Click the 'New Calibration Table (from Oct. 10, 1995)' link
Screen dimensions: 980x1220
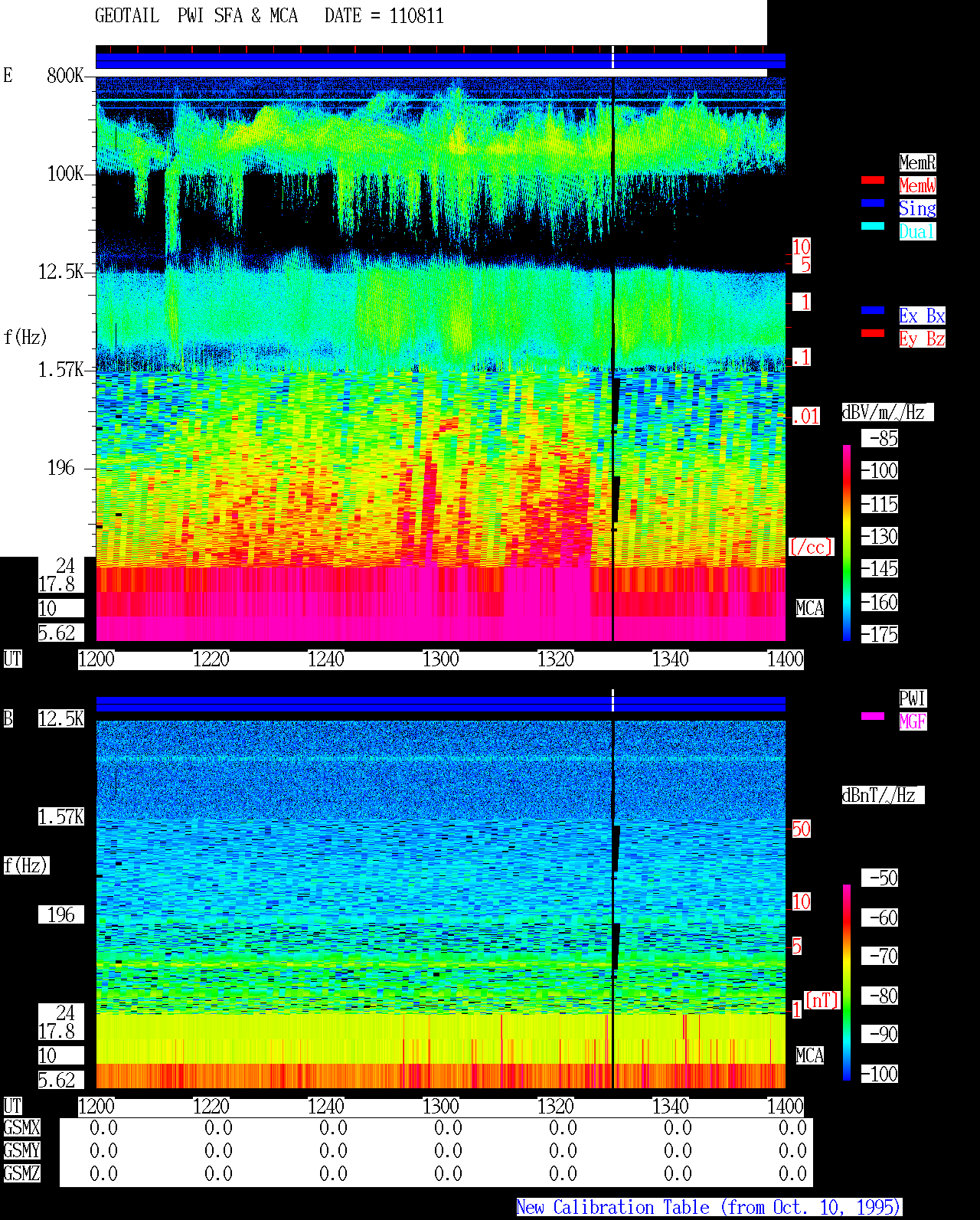coord(709,1208)
